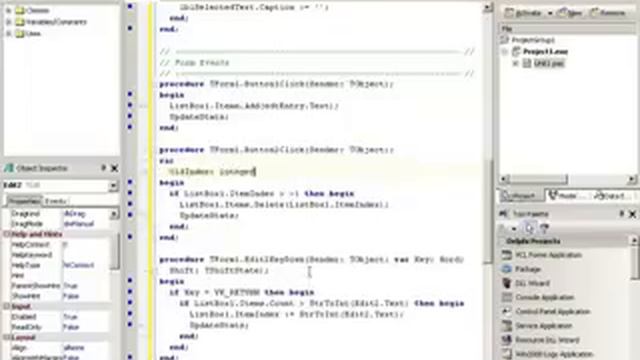This screenshot has width=640, height=360.
Task: Open the Edit2 component selector dropdown
Action: pos(112,186)
